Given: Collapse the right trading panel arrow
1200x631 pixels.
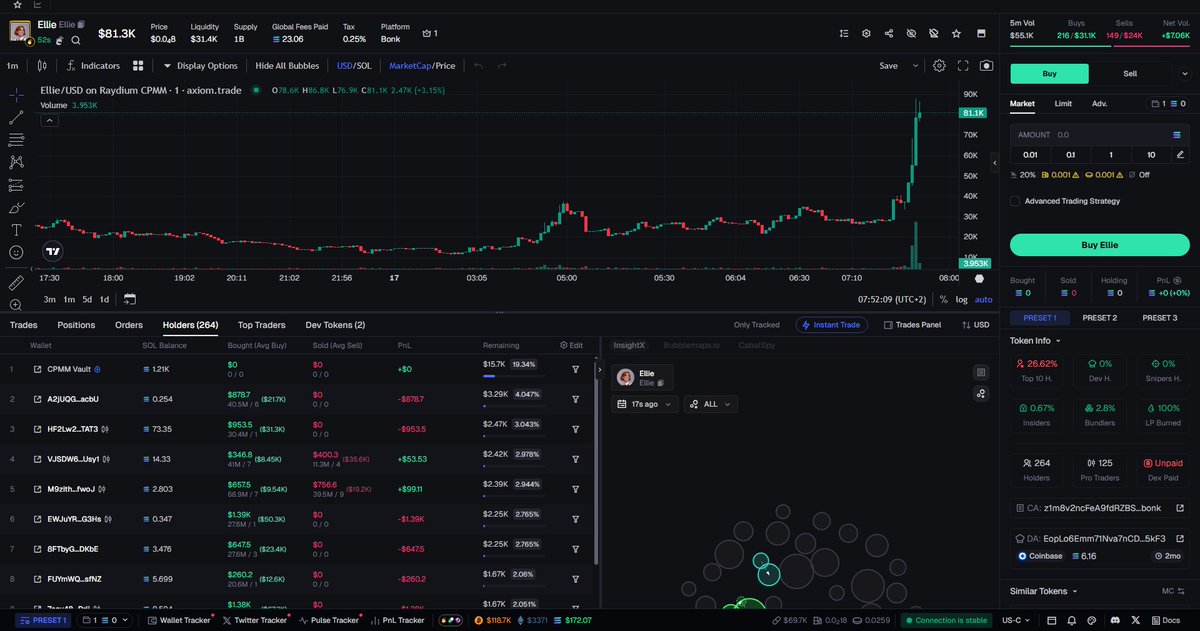Looking at the screenshot, I should [x=995, y=162].
